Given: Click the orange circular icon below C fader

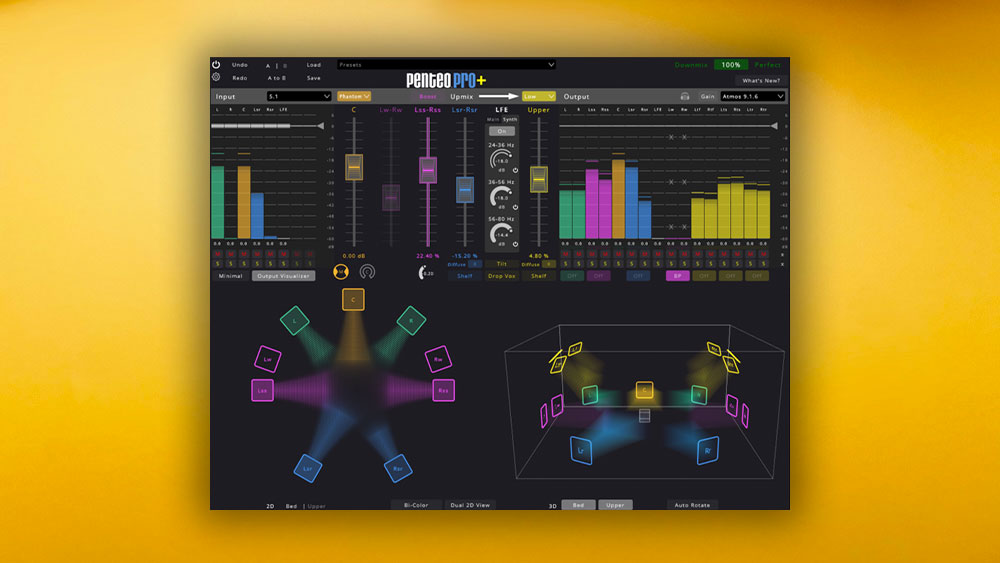Looking at the screenshot, I should [x=341, y=272].
